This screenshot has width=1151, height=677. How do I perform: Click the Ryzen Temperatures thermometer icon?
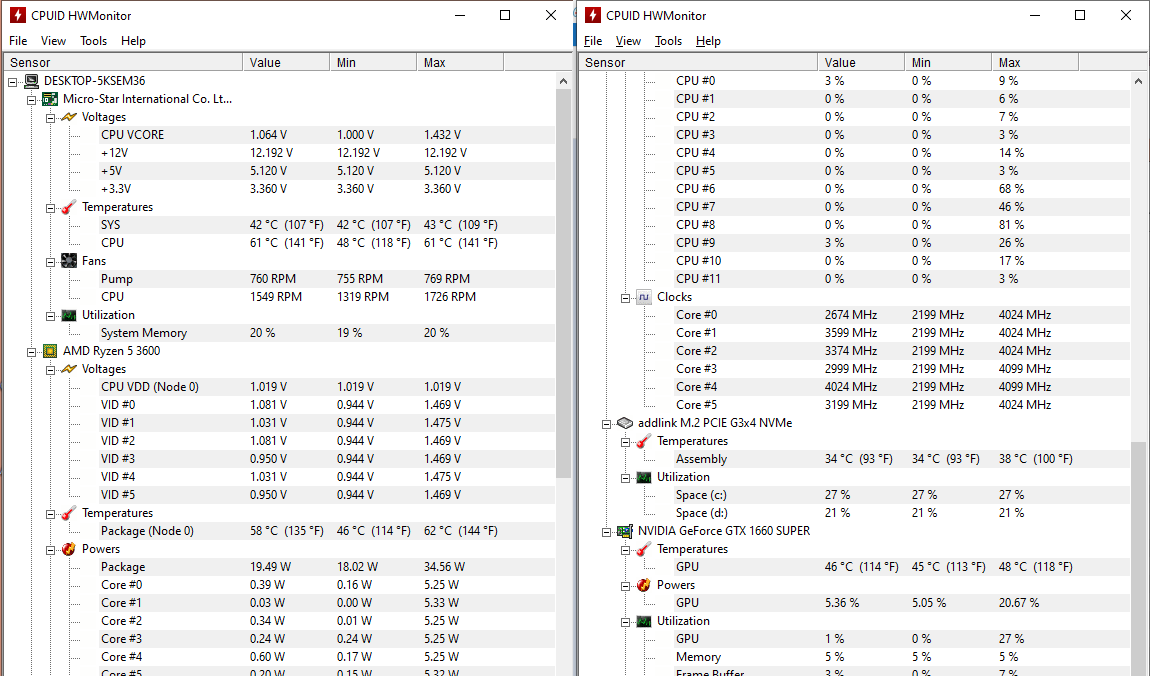69,513
